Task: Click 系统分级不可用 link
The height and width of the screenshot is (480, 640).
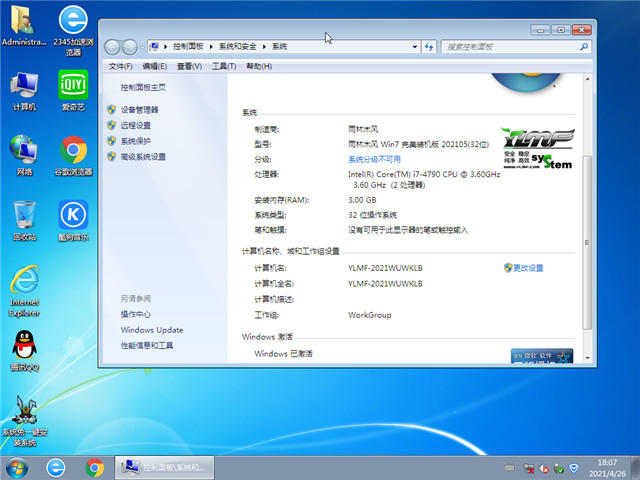Action: pos(374,159)
